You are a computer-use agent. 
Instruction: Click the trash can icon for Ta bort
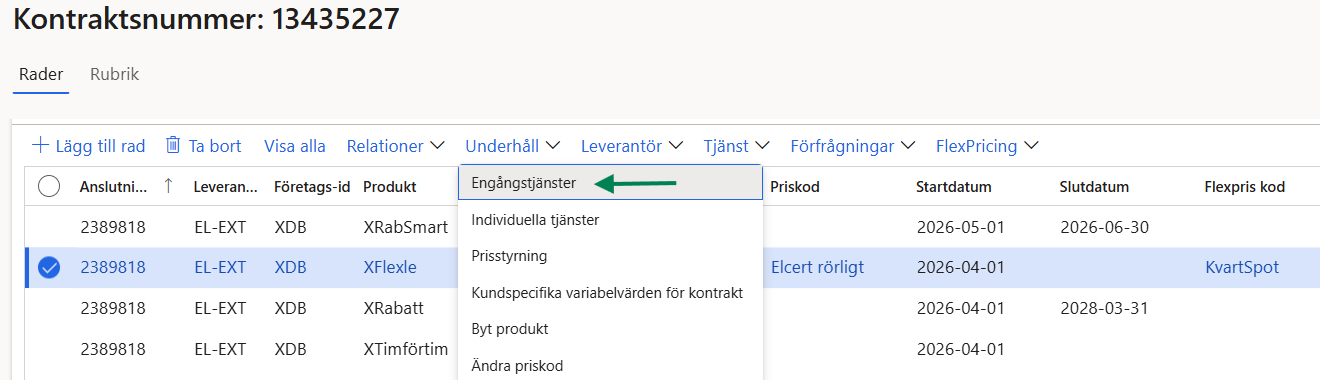pos(173,145)
